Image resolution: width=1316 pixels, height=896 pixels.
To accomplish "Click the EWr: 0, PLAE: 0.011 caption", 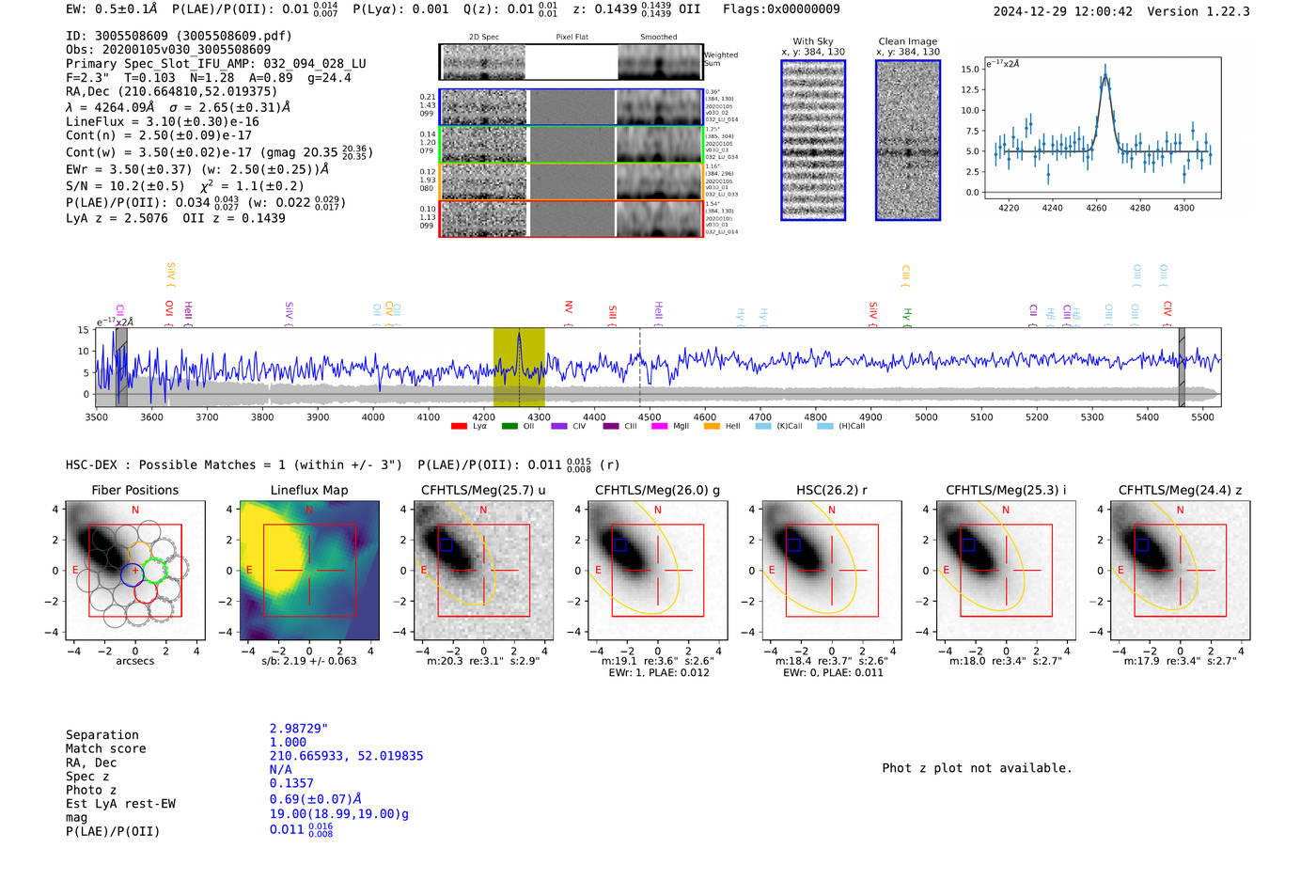I will point(833,673).
